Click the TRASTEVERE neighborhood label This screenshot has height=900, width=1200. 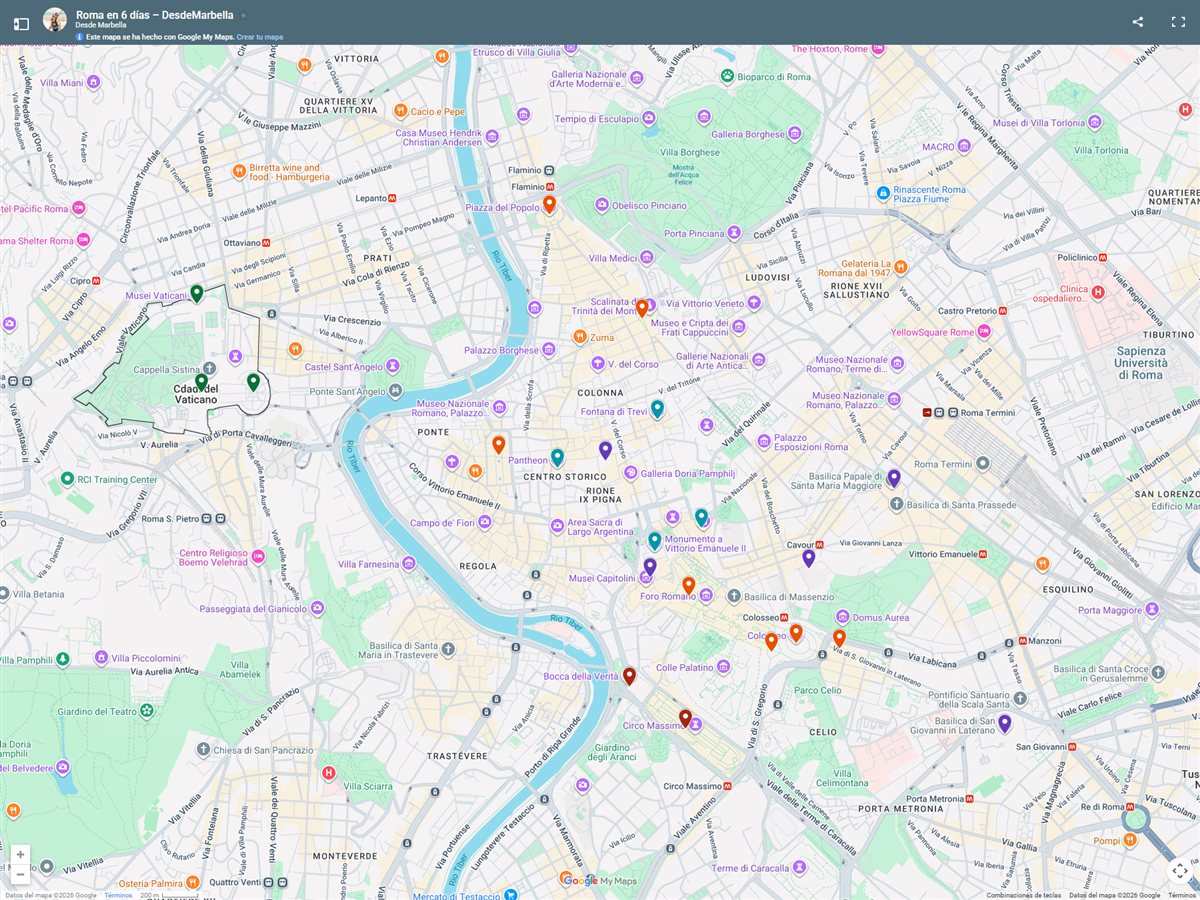tap(456, 756)
